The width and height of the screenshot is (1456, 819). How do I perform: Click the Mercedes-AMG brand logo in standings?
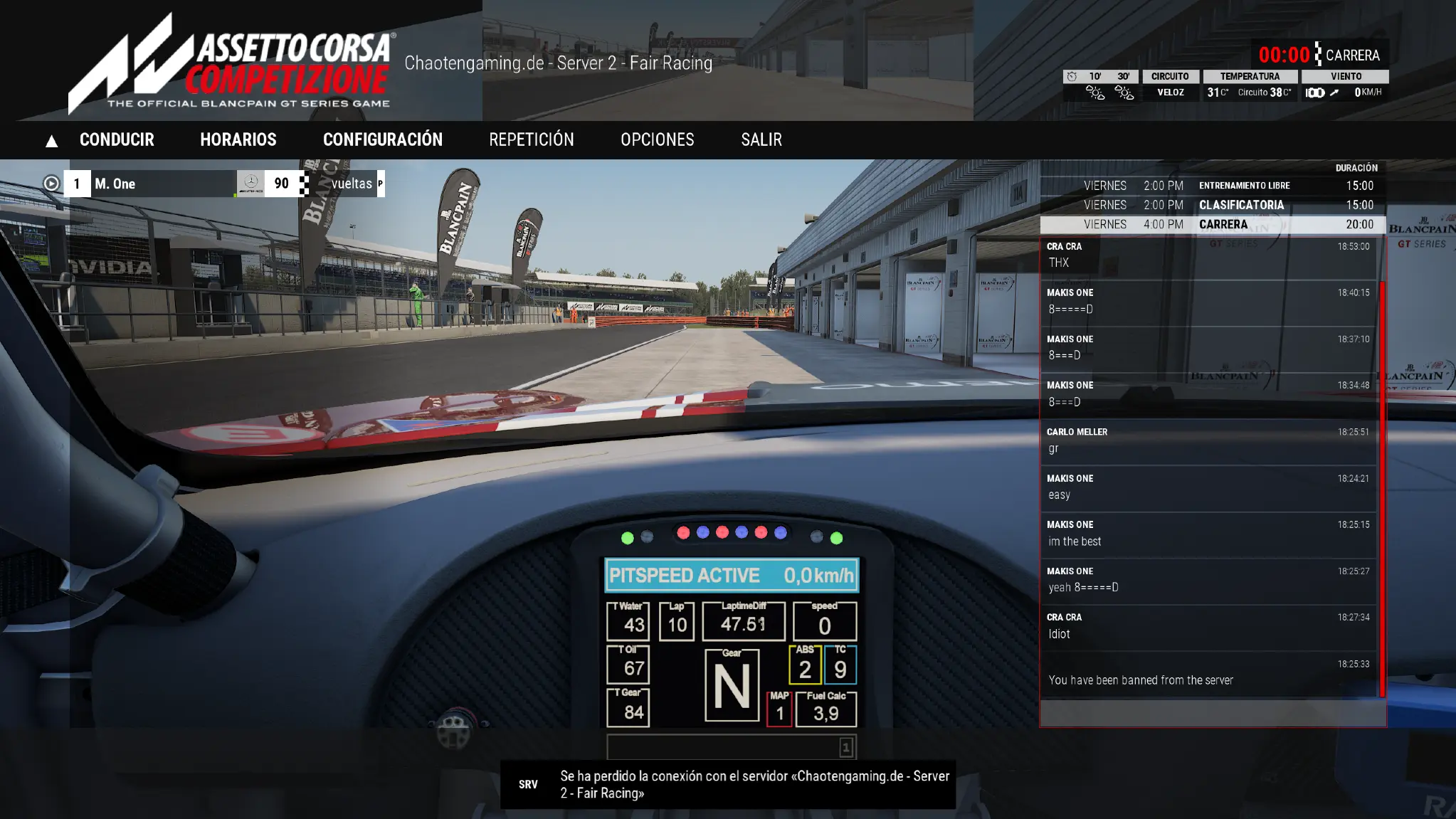(x=250, y=184)
